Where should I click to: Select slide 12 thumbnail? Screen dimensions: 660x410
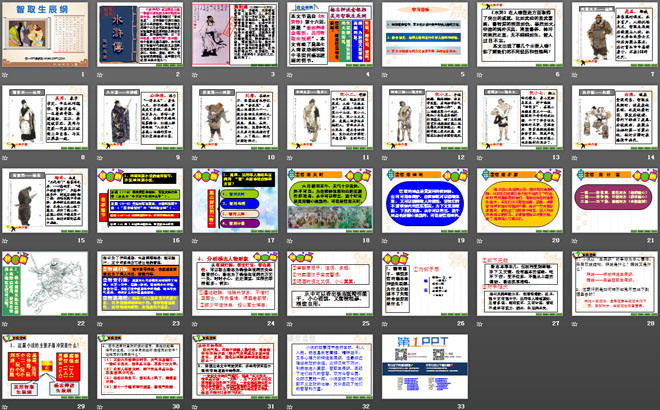pos(425,117)
